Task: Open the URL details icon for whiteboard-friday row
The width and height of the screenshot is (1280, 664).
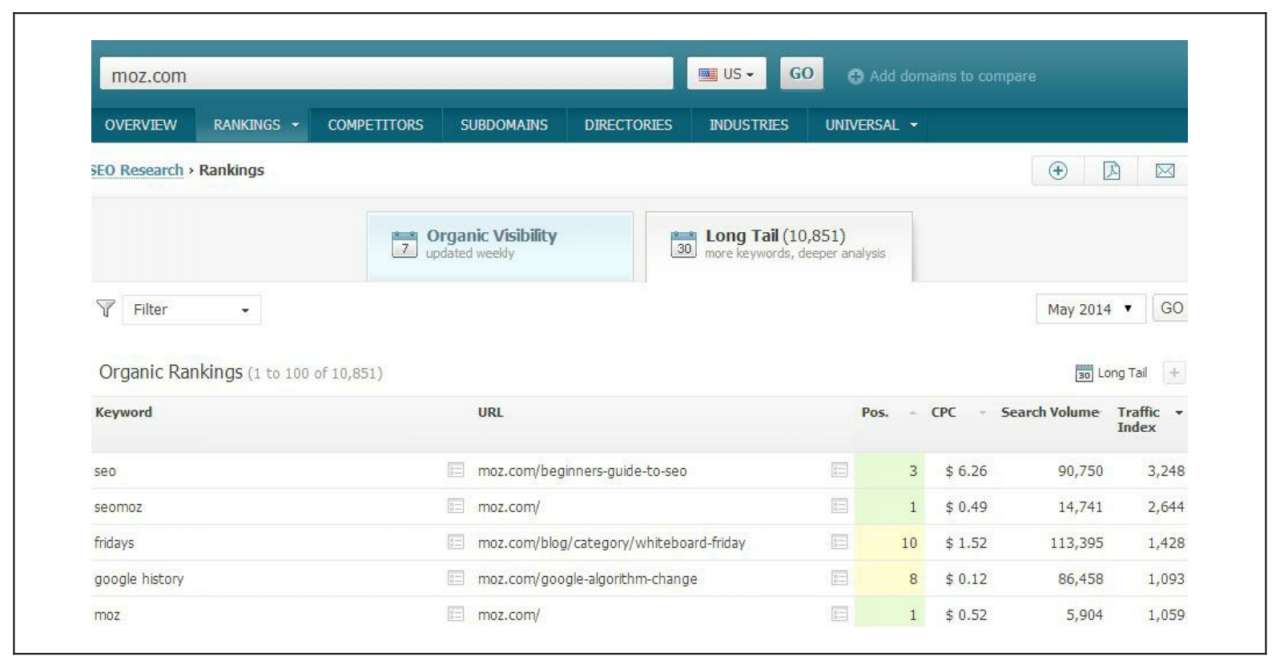Action: [840, 543]
